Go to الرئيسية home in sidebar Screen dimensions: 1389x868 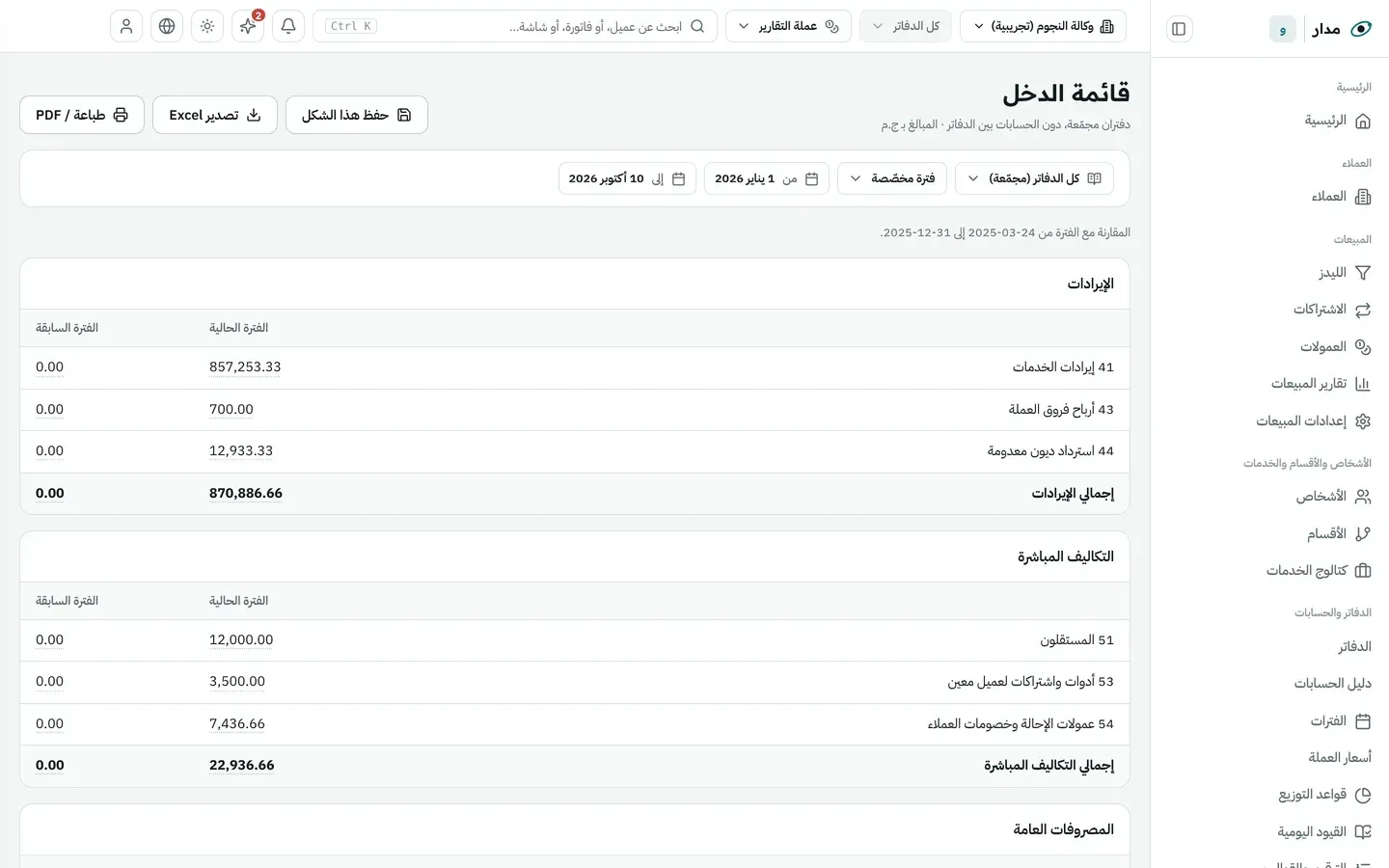(1270, 121)
